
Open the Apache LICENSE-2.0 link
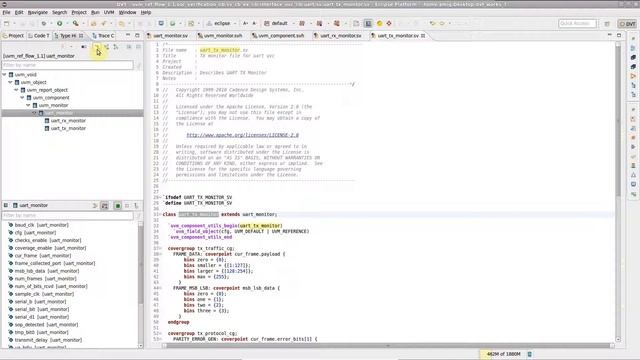[x=242, y=135]
